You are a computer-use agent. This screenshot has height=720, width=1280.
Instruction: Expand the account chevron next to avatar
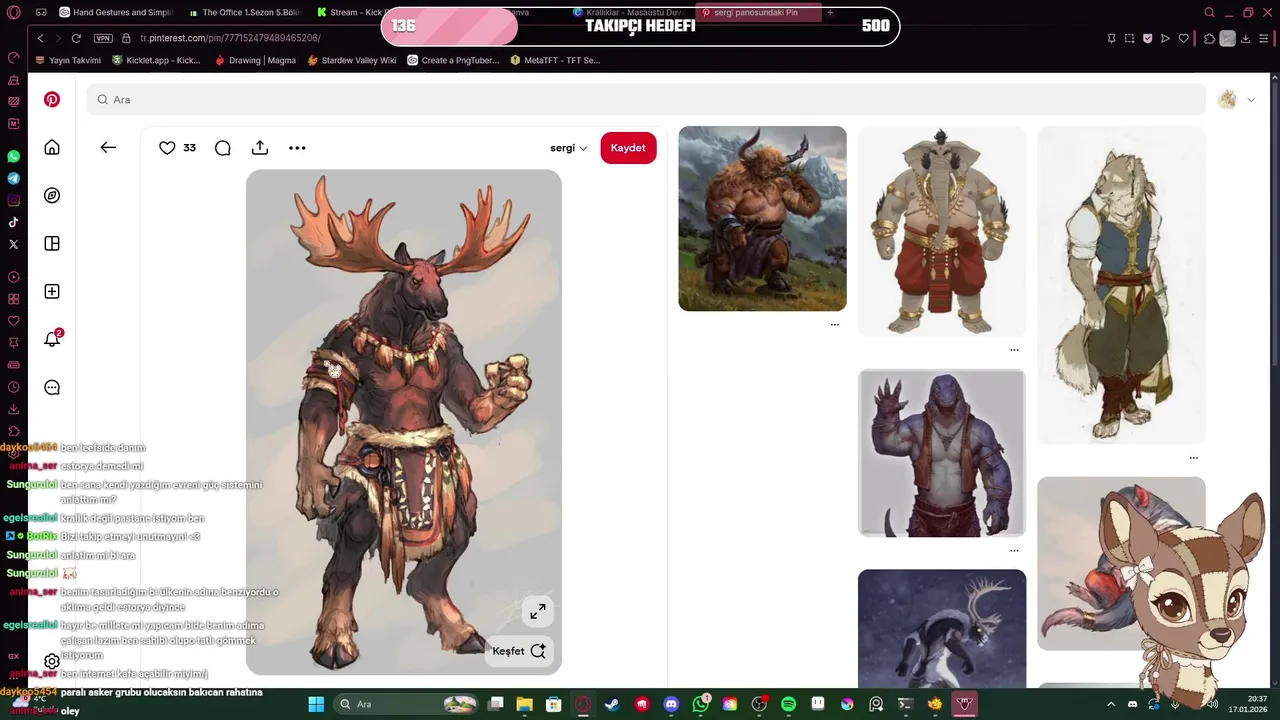point(1250,99)
